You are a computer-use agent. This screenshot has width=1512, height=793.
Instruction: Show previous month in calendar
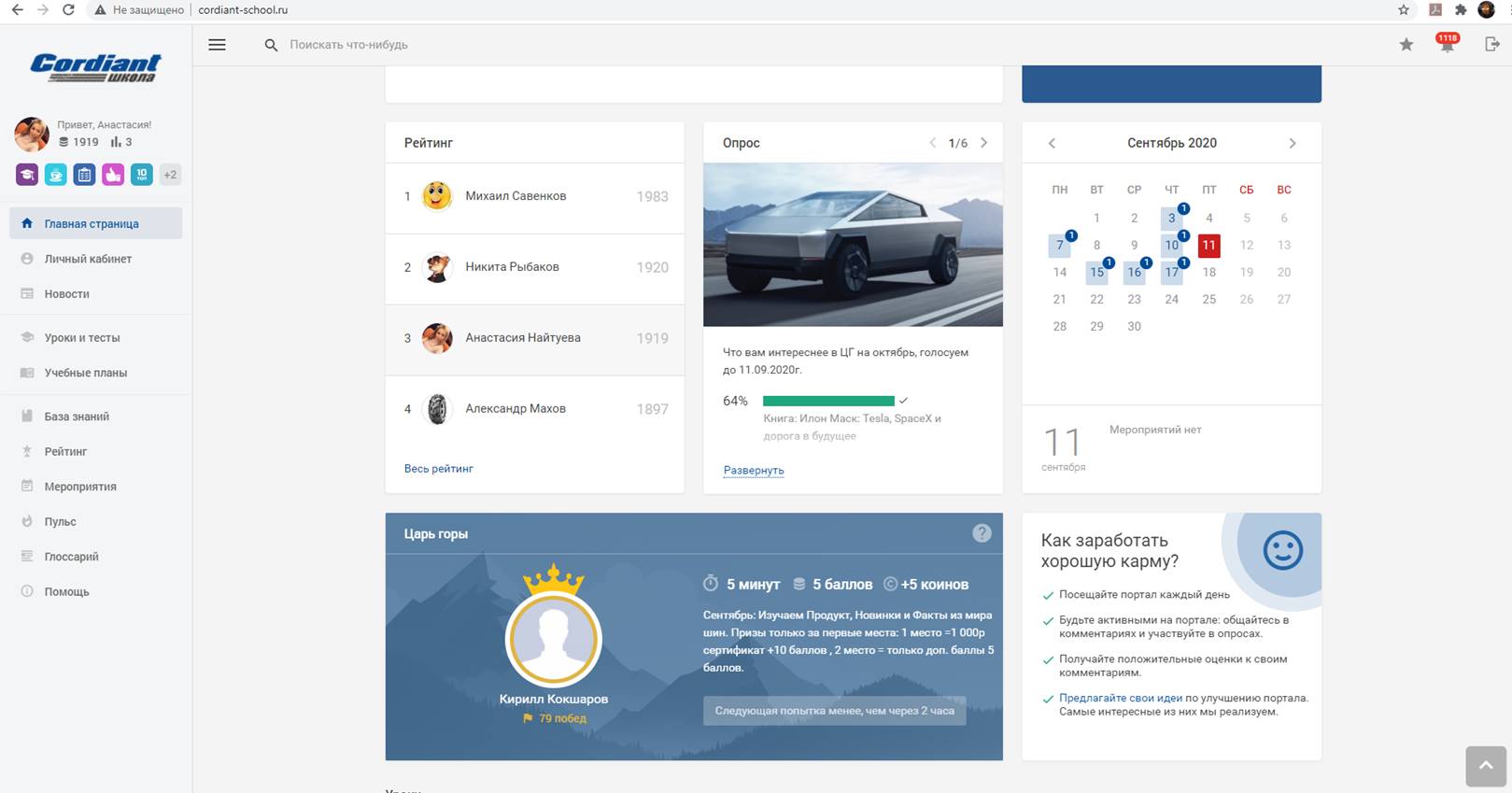pos(1052,143)
